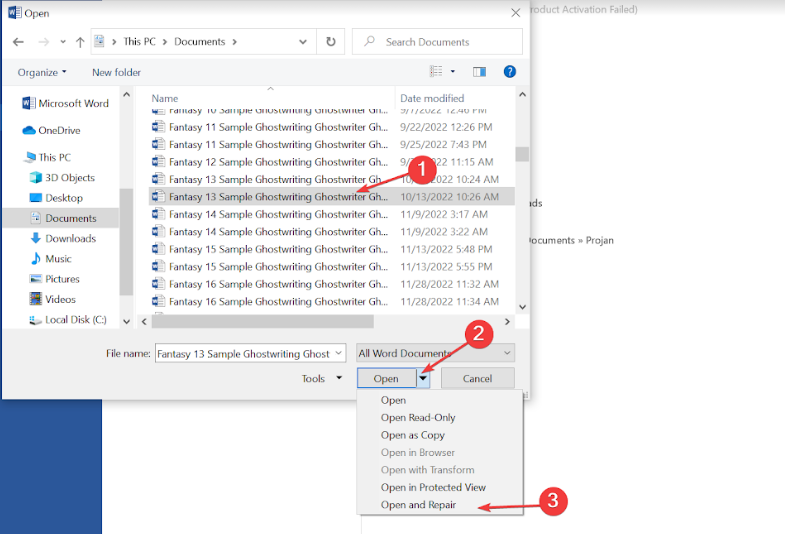Open Pictures folder in sidebar

pyautogui.click(x=55, y=279)
